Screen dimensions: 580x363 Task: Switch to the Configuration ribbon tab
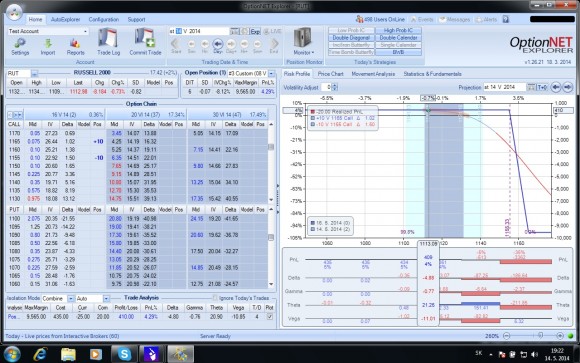tap(104, 19)
